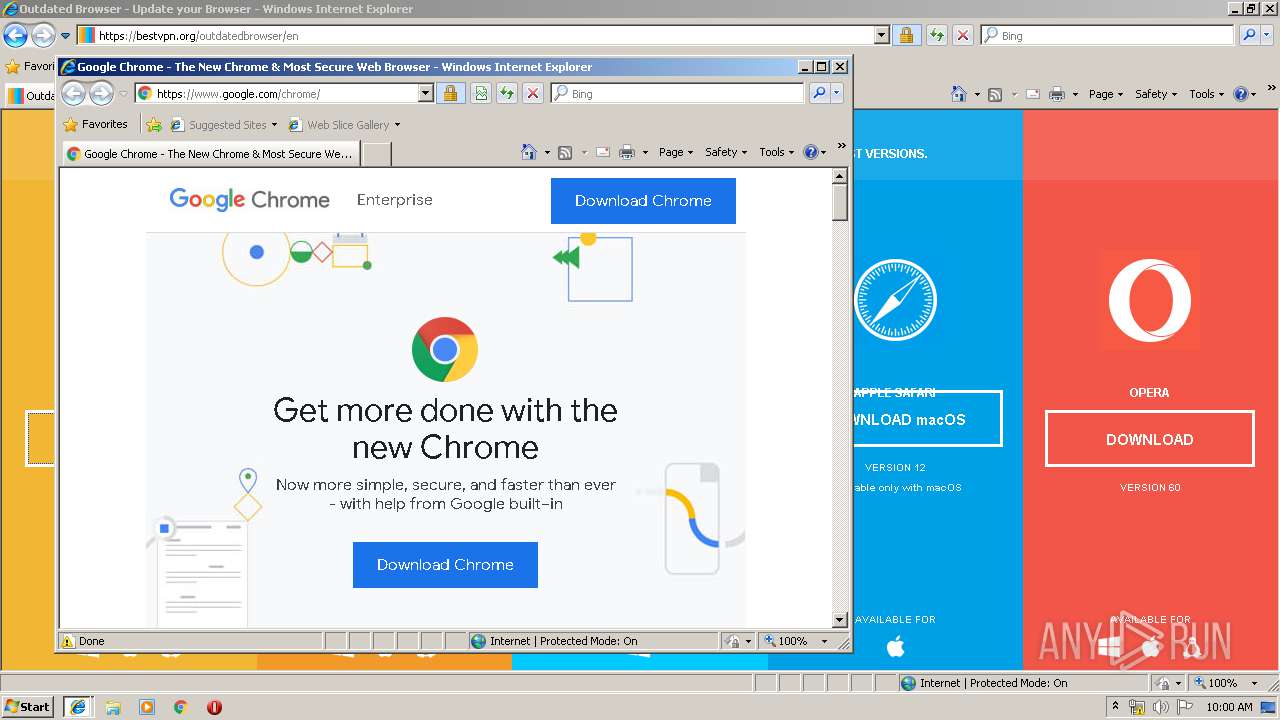Click the Opera logo in red panel
The width and height of the screenshot is (1280, 720).
1150,300
